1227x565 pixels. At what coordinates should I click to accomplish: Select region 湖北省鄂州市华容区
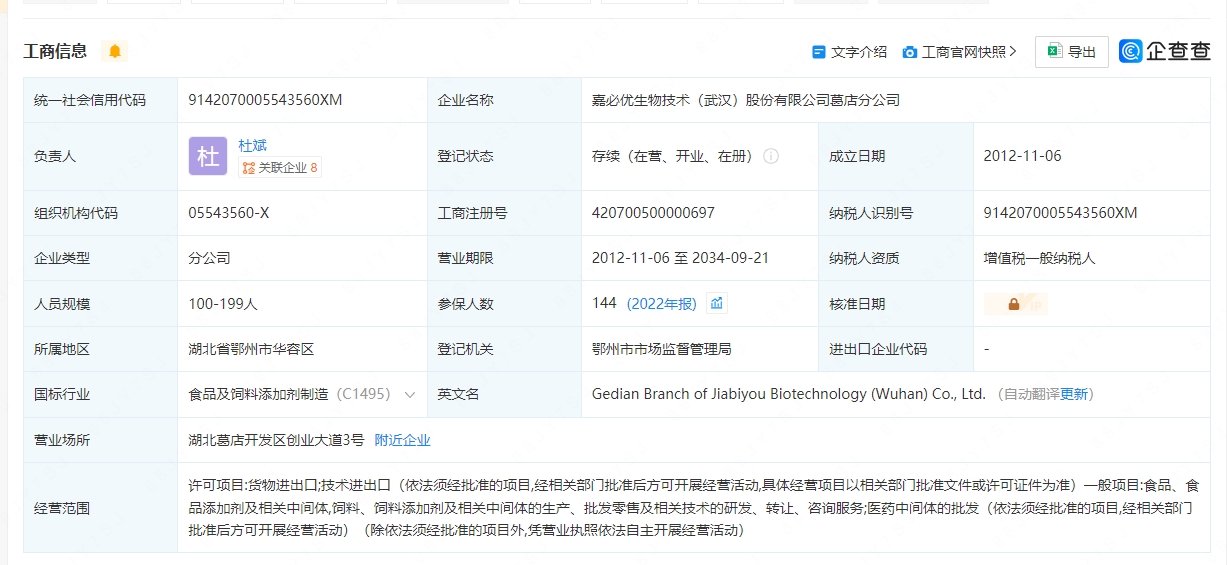252,350
